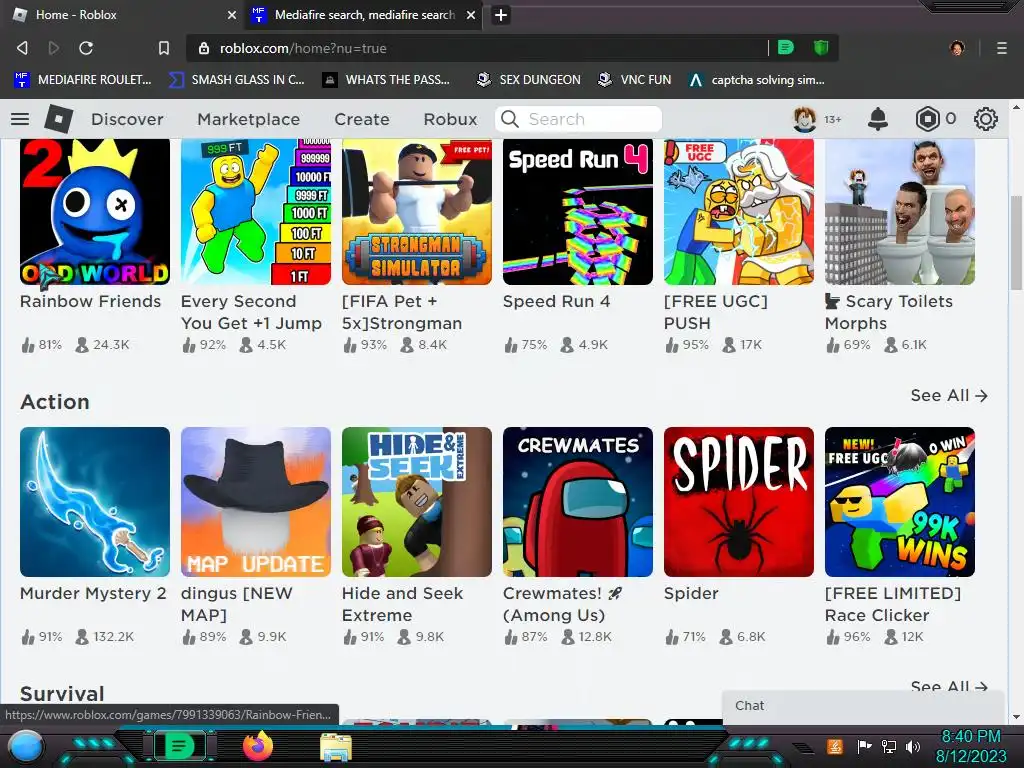Reload the current page
1024x768 pixels.
click(x=86, y=48)
